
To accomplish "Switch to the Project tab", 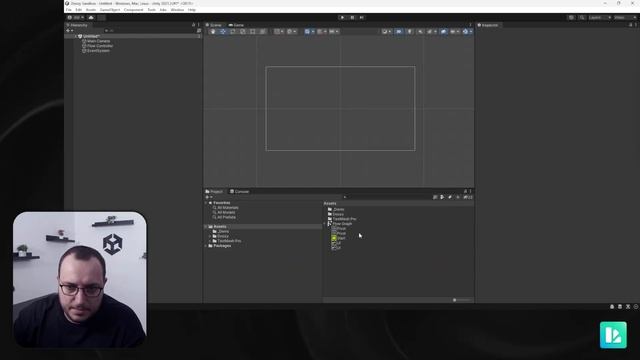I will coord(214,191).
